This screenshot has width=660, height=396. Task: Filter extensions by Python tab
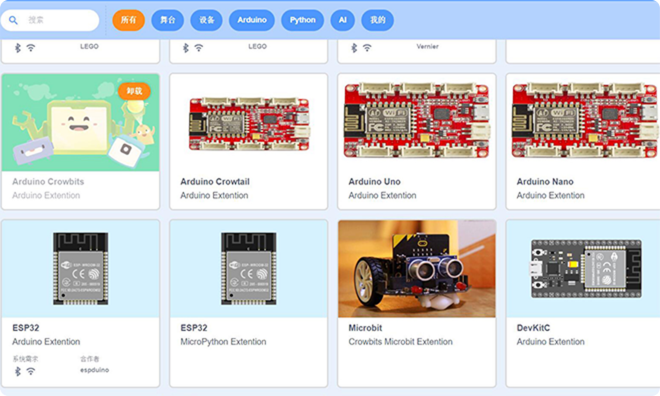pyautogui.click(x=302, y=20)
